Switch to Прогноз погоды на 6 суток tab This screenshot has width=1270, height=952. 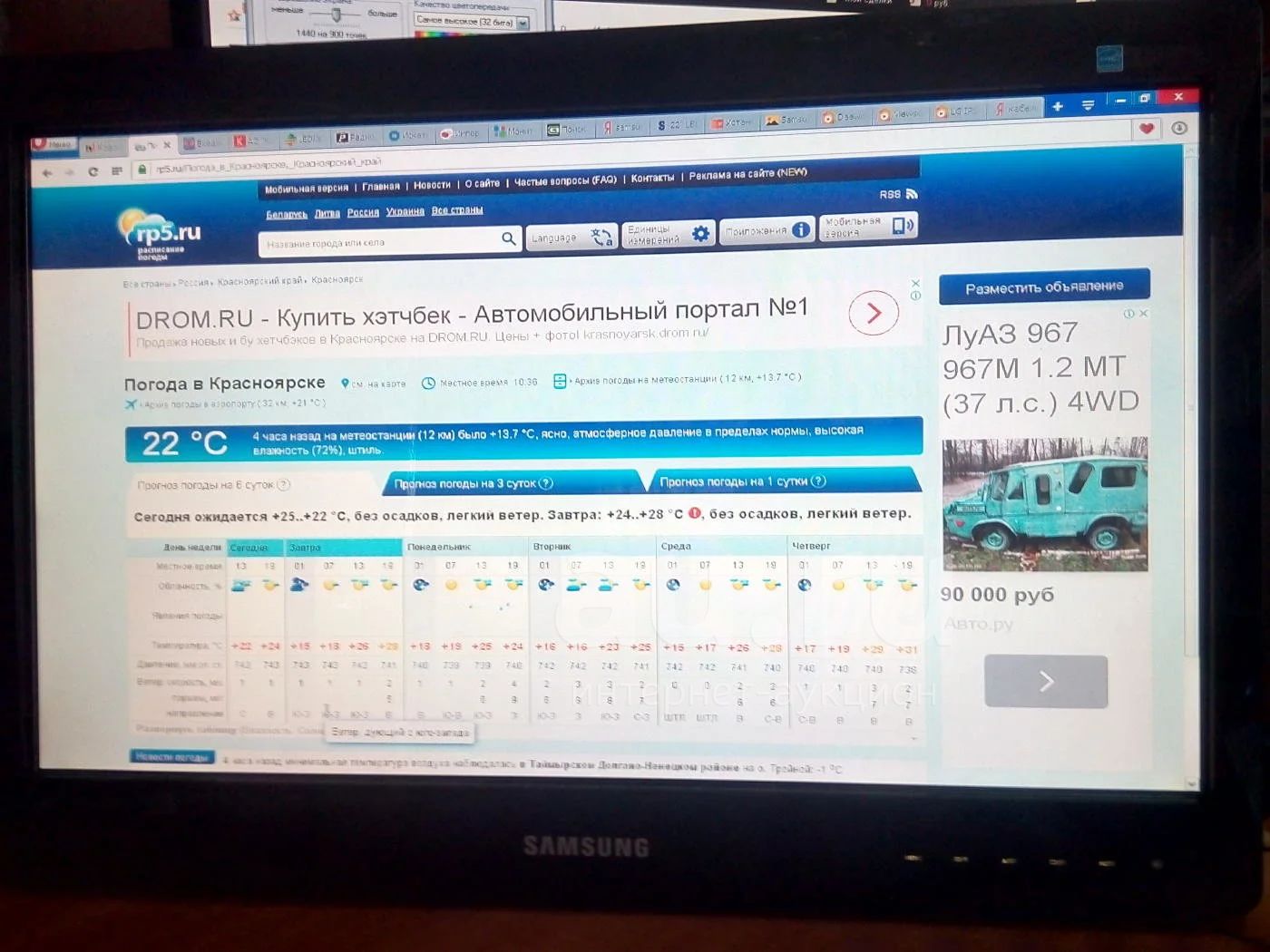[214, 485]
